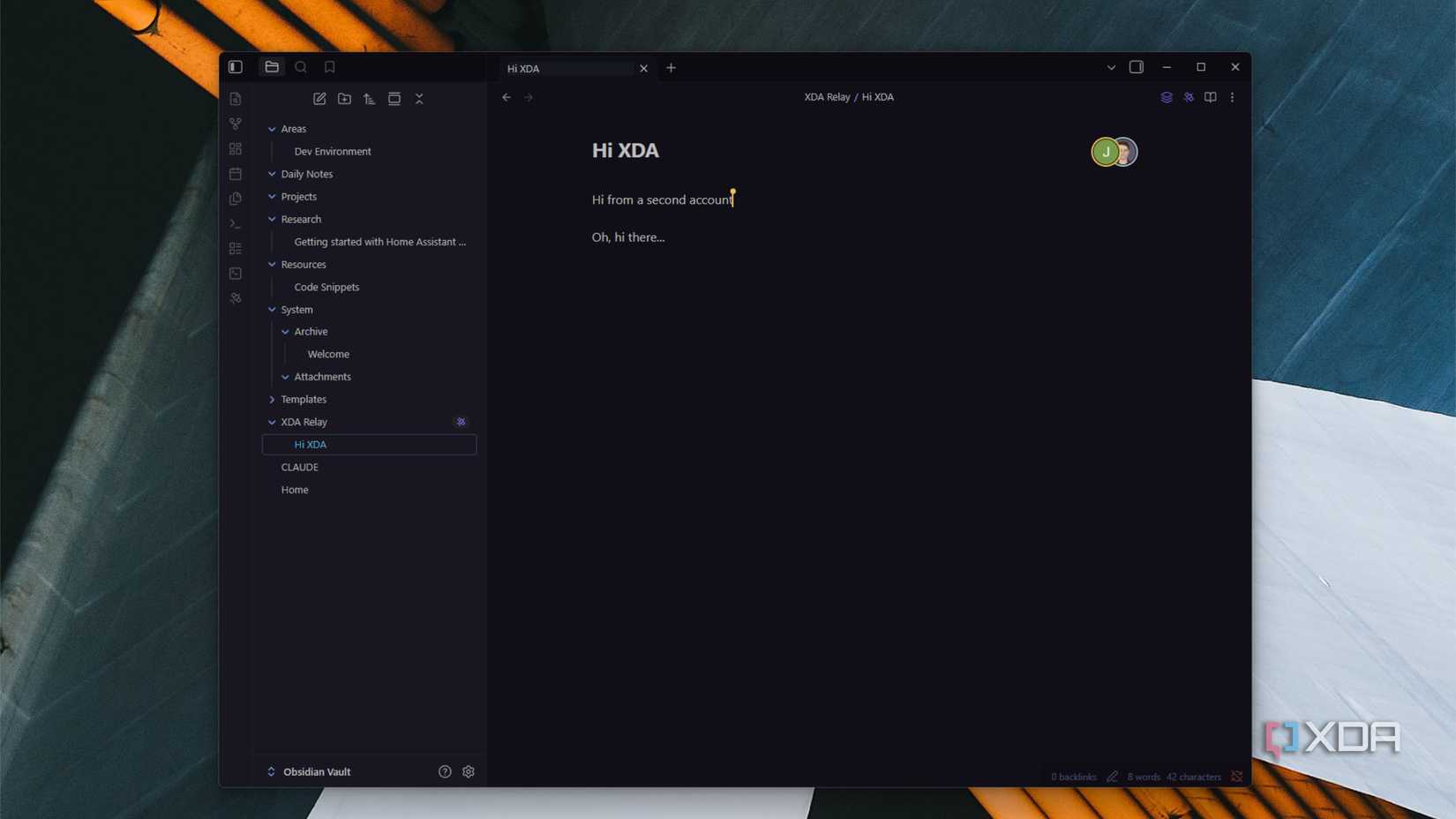
Task: Open the Welcome note in Archive
Action: pos(327,354)
